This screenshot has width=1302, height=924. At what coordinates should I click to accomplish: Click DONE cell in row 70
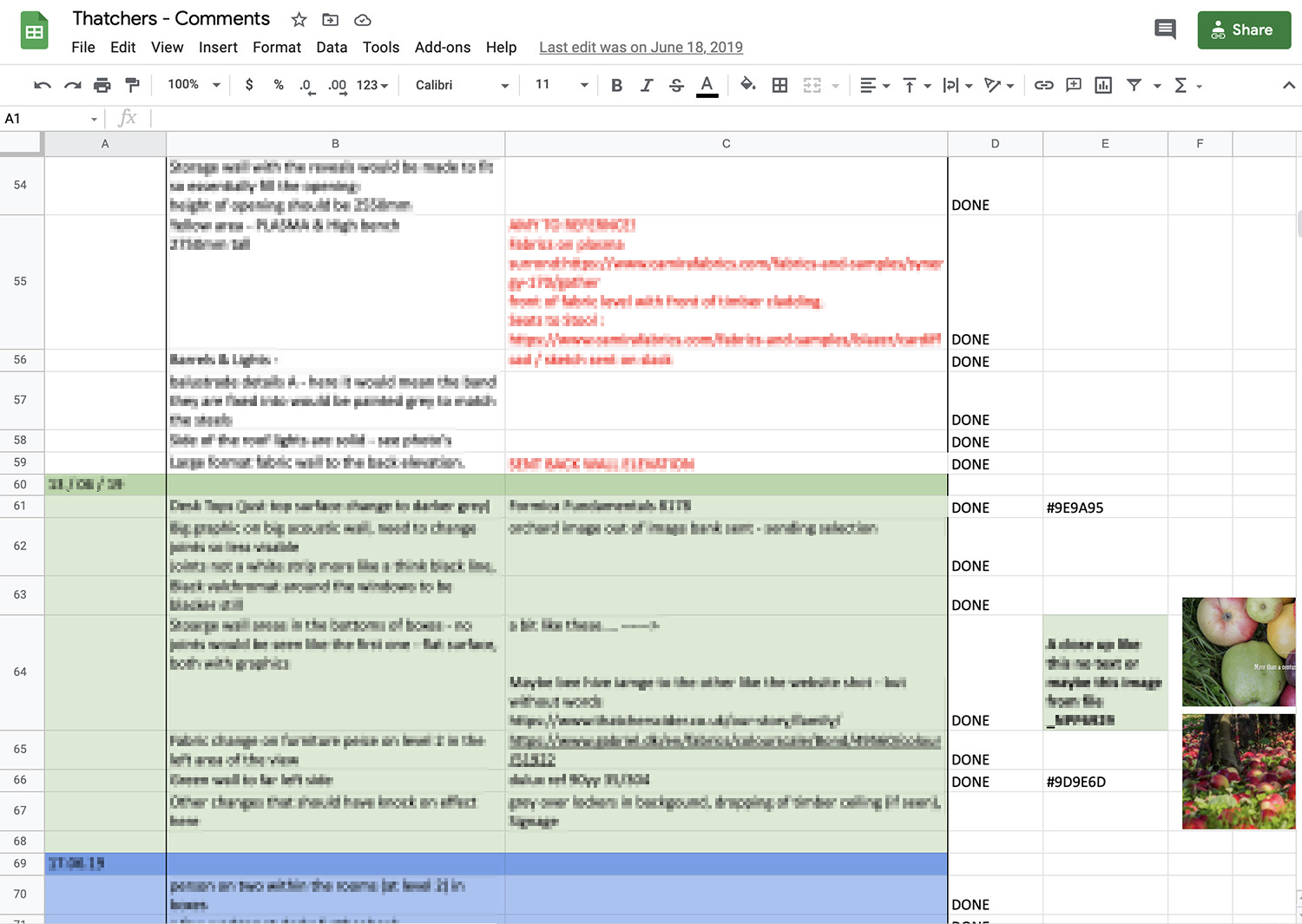[x=995, y=895]
